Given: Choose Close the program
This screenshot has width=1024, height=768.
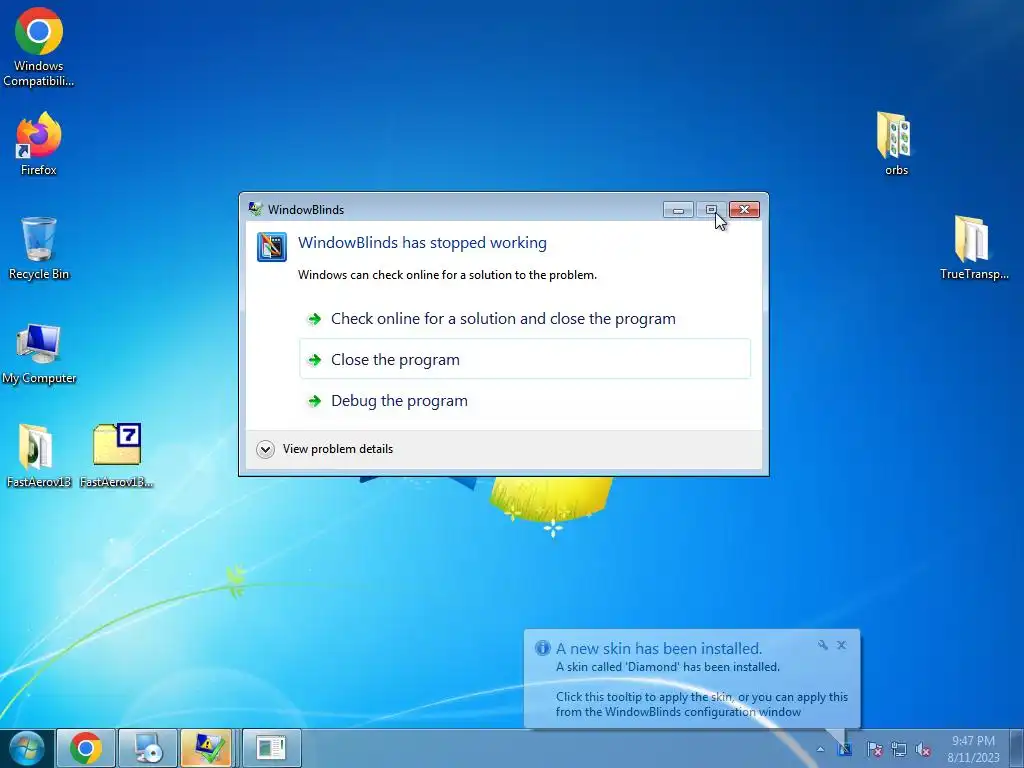Looking at the screenshot, I should pos(525,359).
